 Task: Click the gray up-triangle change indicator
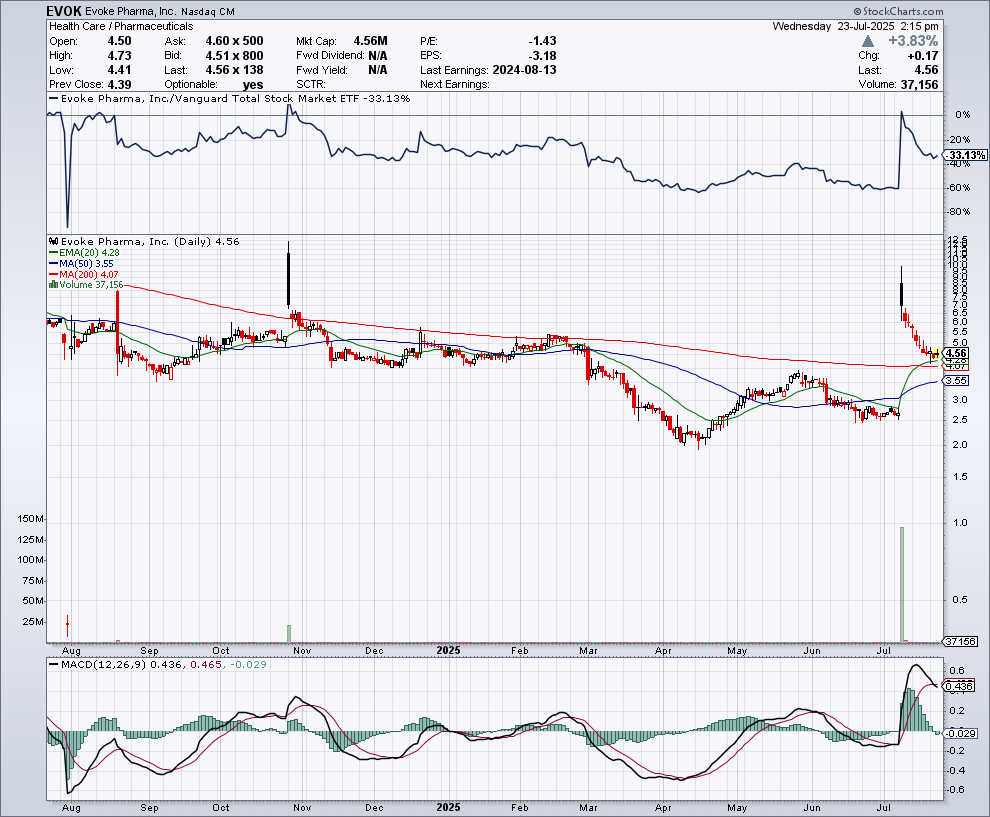pos(868,41)
